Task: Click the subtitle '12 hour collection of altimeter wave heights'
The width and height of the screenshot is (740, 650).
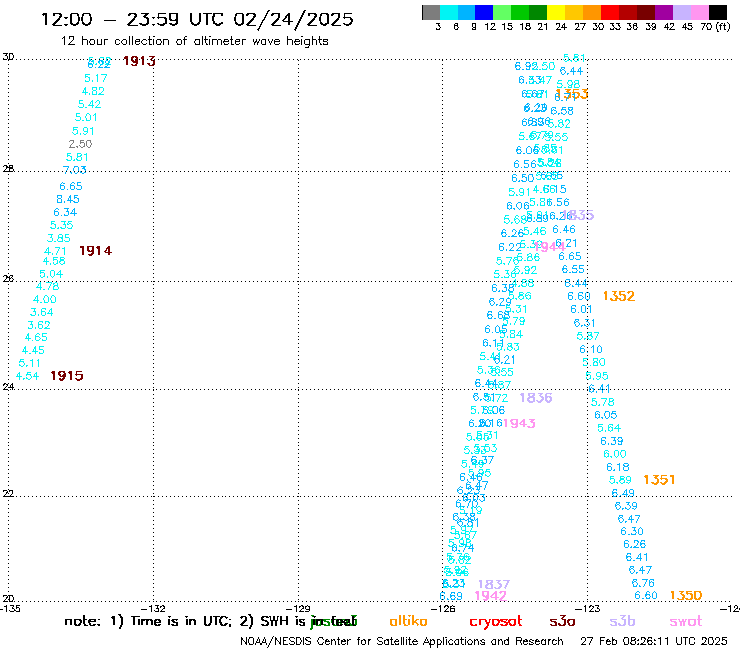Action: [x=194, y=41]
